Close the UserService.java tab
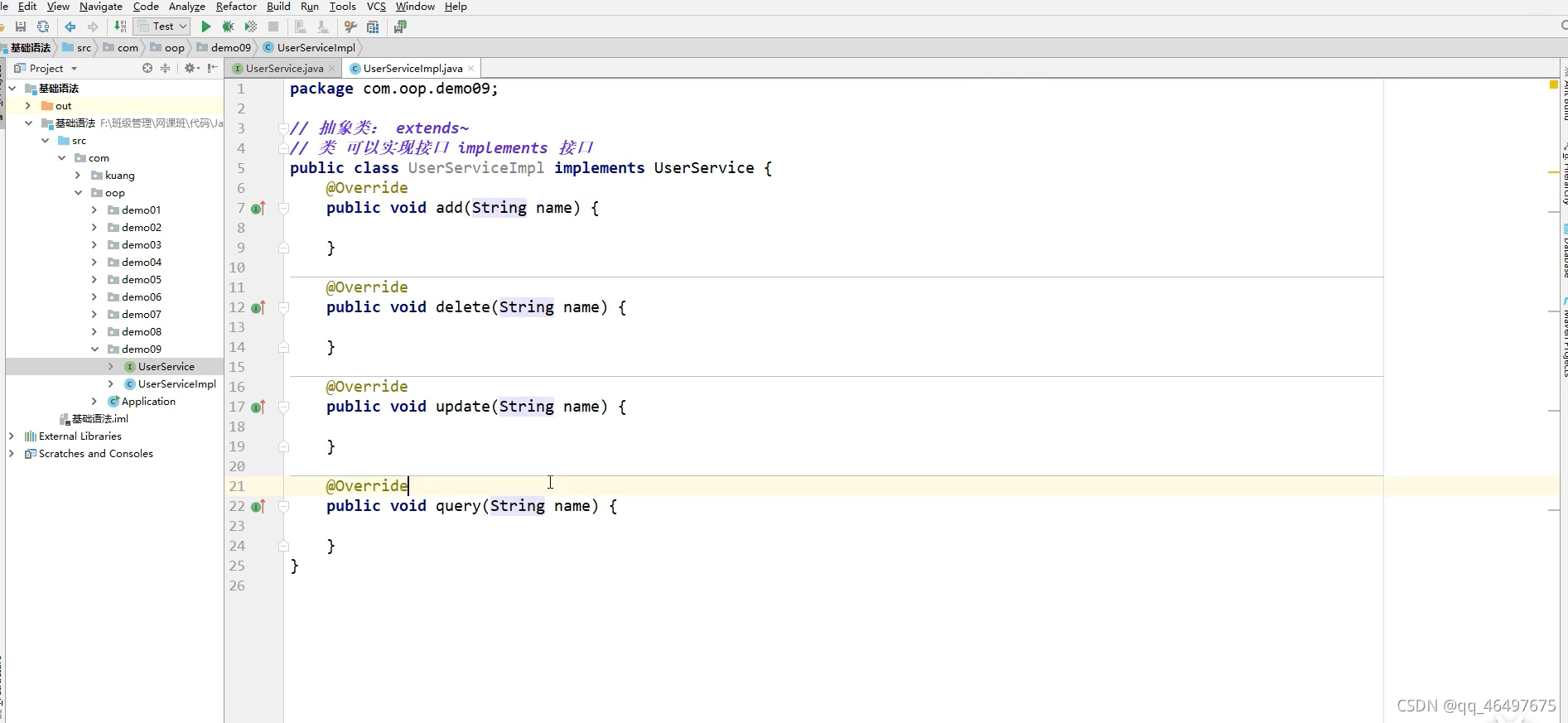The image size is (1568, 723). click(x=332, y=68)
